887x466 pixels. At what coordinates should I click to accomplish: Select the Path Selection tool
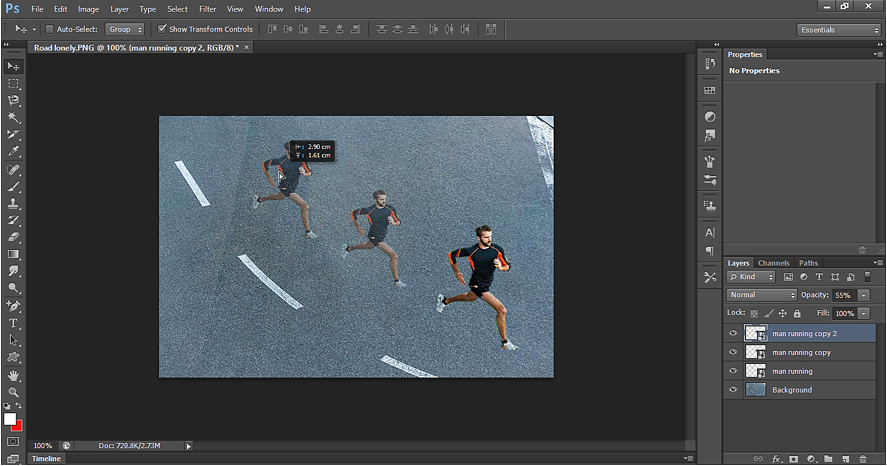[14, 340]
